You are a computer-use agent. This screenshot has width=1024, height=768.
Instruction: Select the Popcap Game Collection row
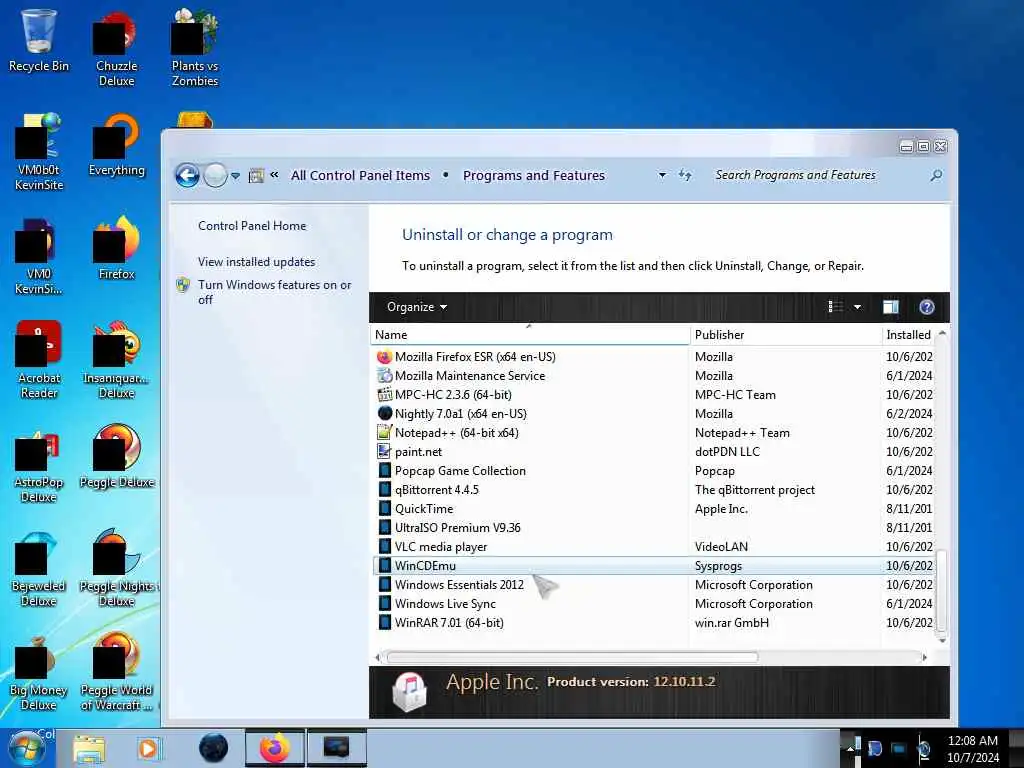pos(653,471)
